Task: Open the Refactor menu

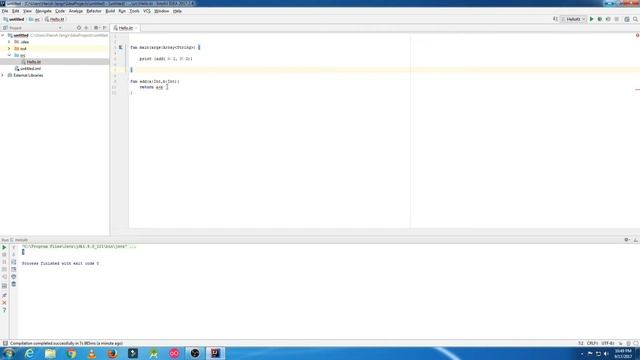Action: [x=94, y=11]
